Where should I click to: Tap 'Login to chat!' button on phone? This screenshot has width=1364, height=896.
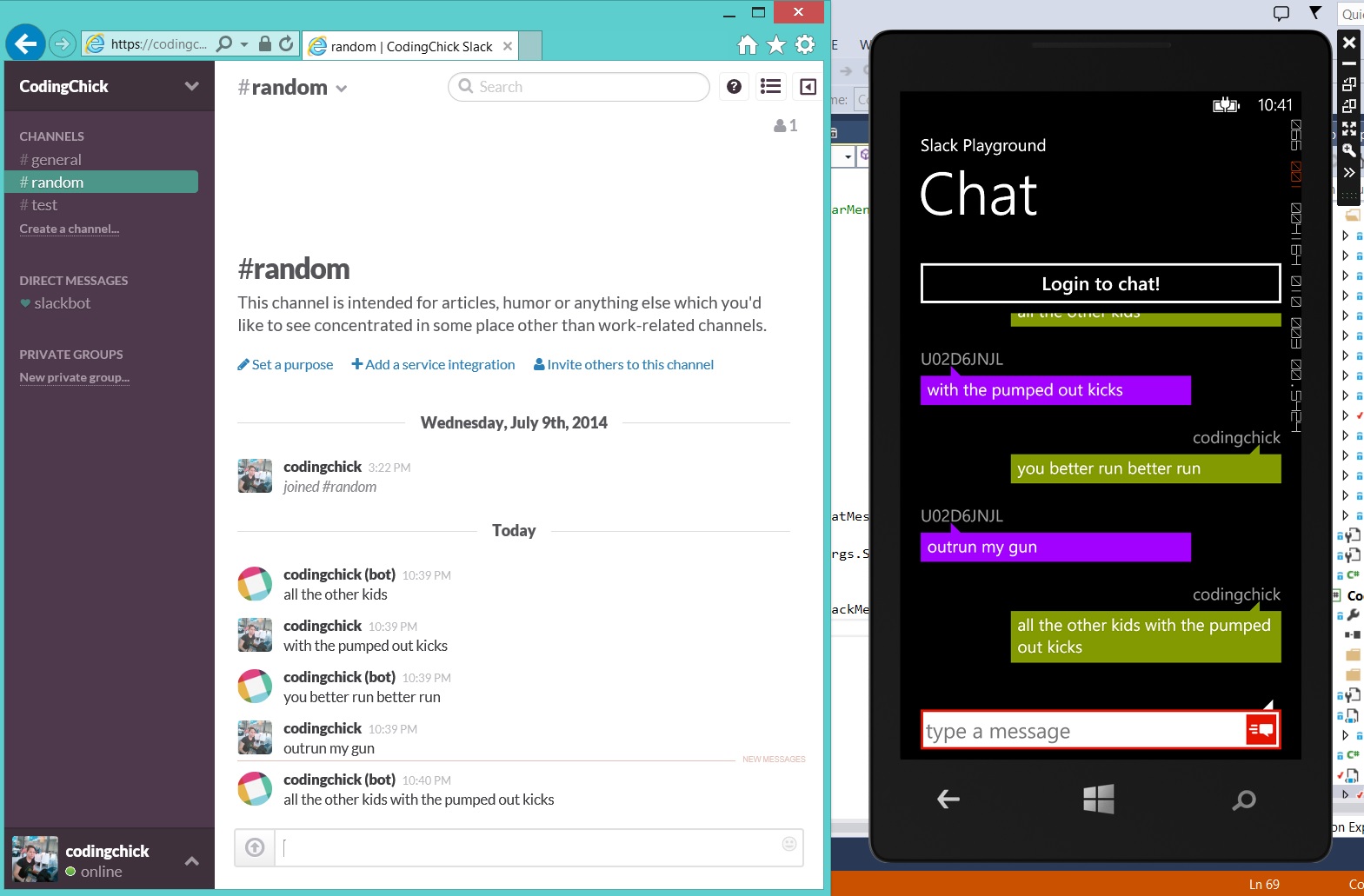click(1101, 283)
